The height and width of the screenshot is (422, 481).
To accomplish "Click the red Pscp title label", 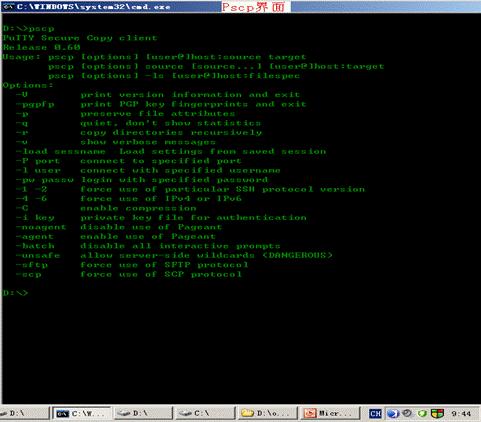I will [254, 7].
